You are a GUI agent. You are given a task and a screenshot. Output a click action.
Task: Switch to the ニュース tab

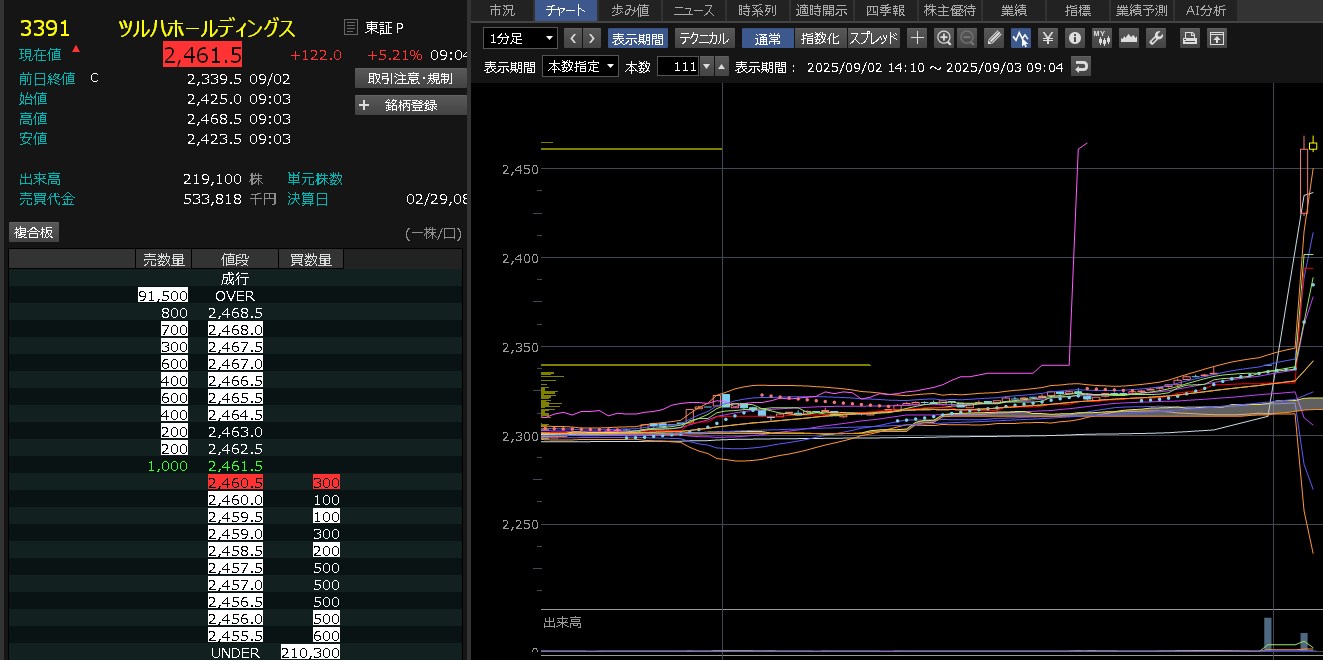(693, 10)
